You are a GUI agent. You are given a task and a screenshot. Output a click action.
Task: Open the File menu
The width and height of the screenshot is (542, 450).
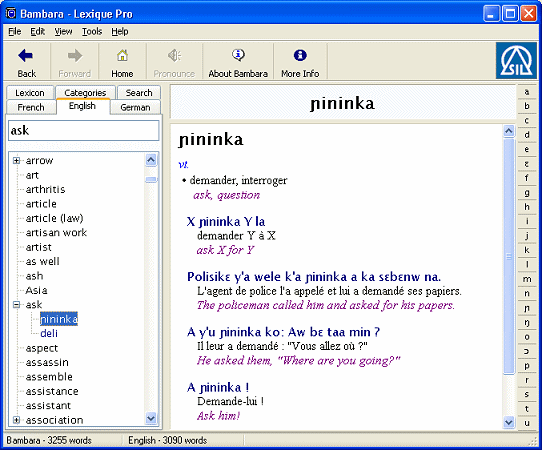(15, 32)
